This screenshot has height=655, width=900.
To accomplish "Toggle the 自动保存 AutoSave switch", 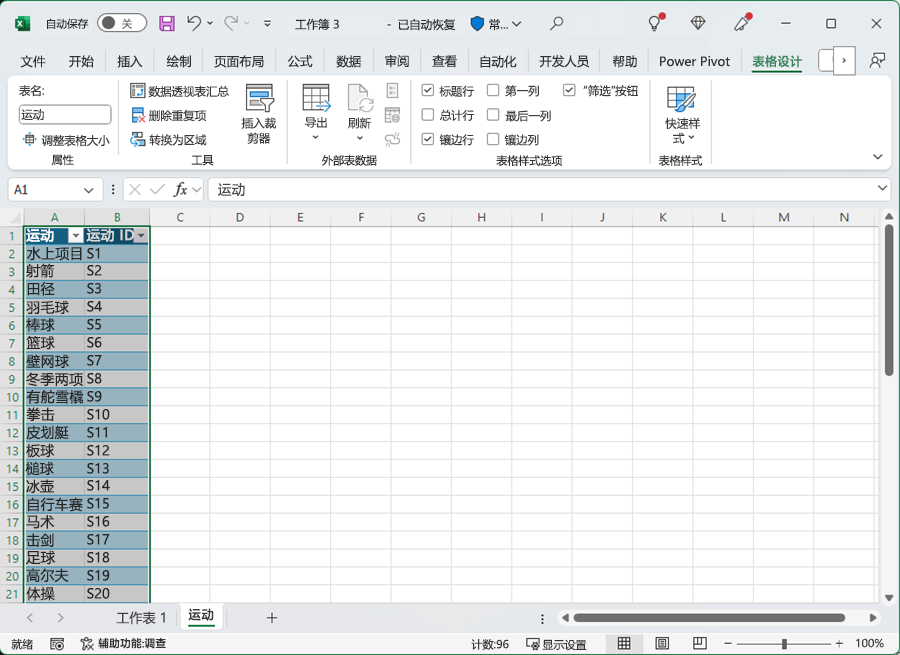I will (122, 24).
